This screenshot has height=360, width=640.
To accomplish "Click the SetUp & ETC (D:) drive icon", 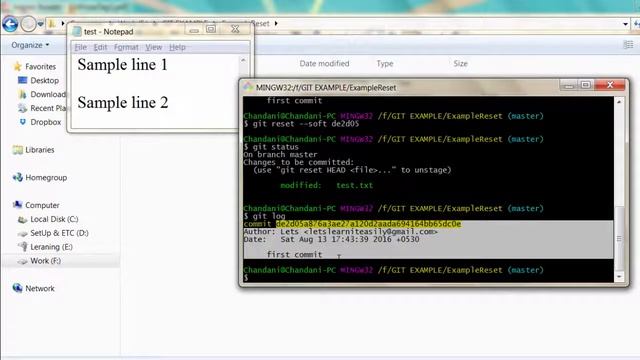I will tap(22, 233).
